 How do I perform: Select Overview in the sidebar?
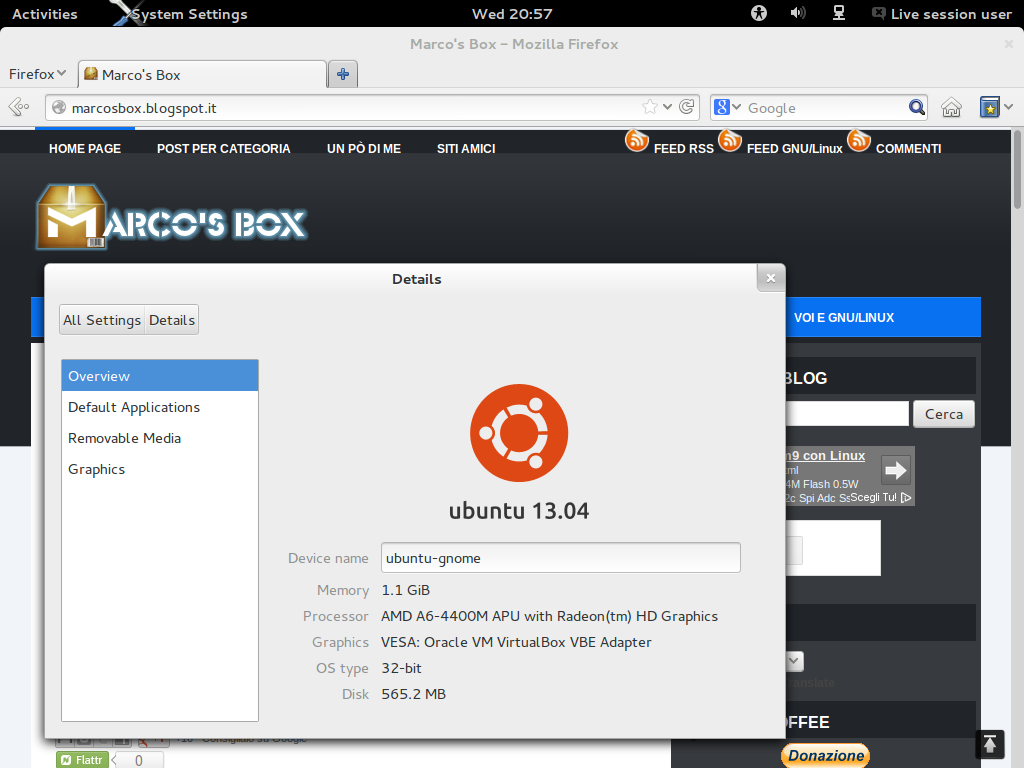coord(160,376)
